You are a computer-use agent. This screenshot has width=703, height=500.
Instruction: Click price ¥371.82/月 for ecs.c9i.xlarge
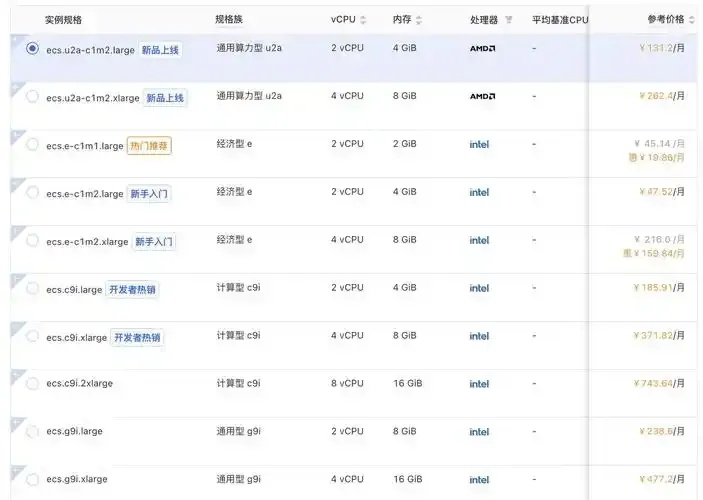tap(659, 335)
